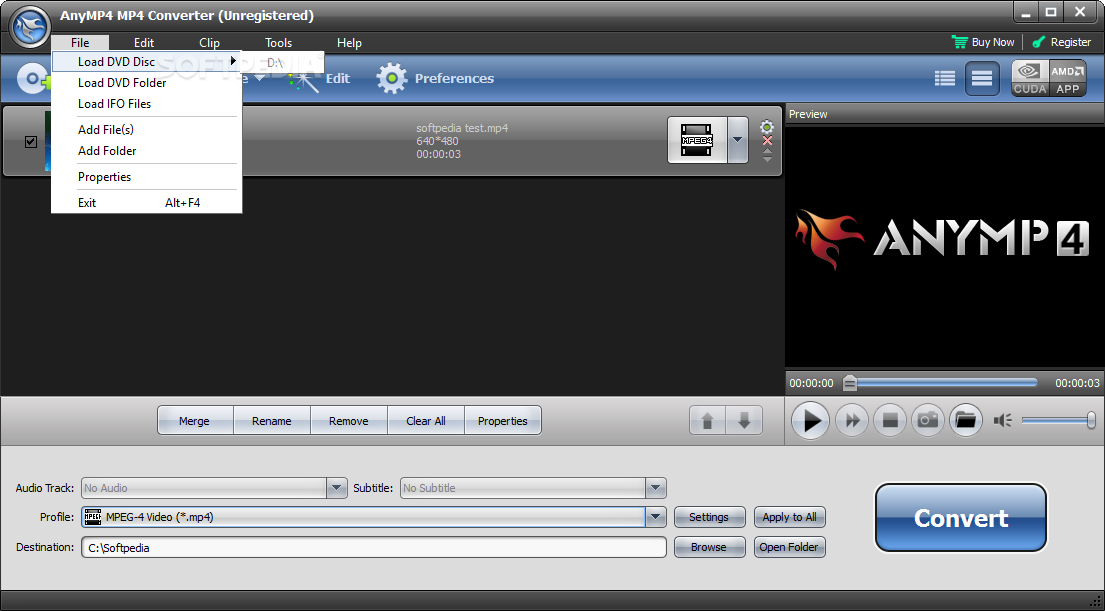Toggle AMD APP acceleration icon
The width and height of the screenshot is (1105, 611).
[x=1067, y=78]
